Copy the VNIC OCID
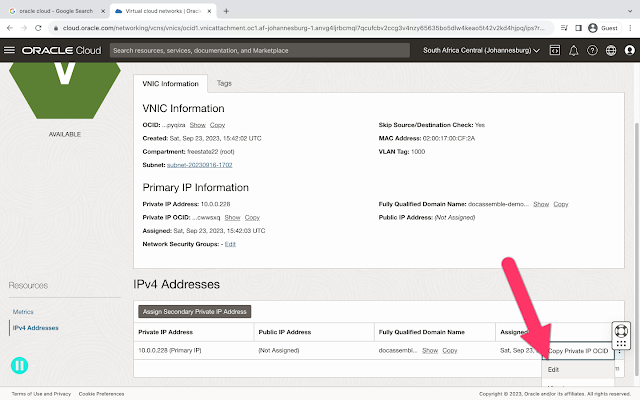Screen dimensions: 640x400 [x=218, y=125]
